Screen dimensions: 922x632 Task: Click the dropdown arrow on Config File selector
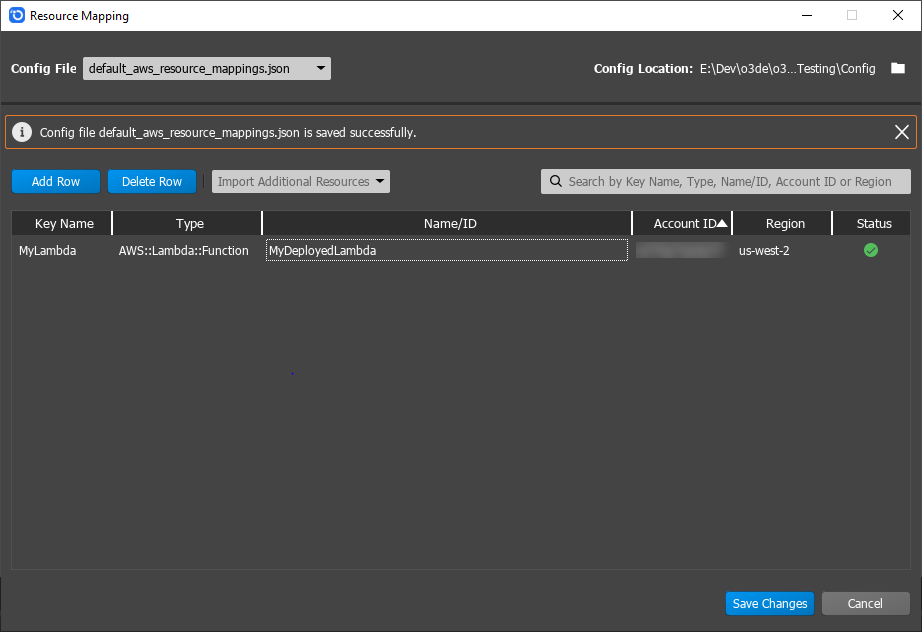pos(319,68)
